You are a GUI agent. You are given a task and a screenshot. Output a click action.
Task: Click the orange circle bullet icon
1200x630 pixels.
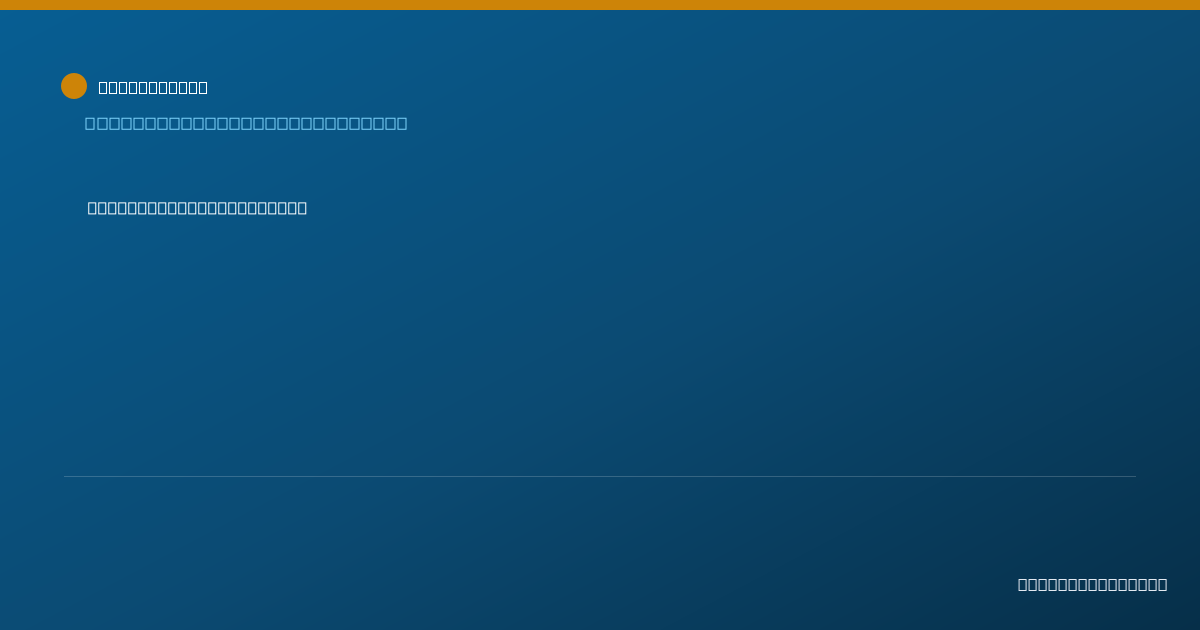point(74,86)
